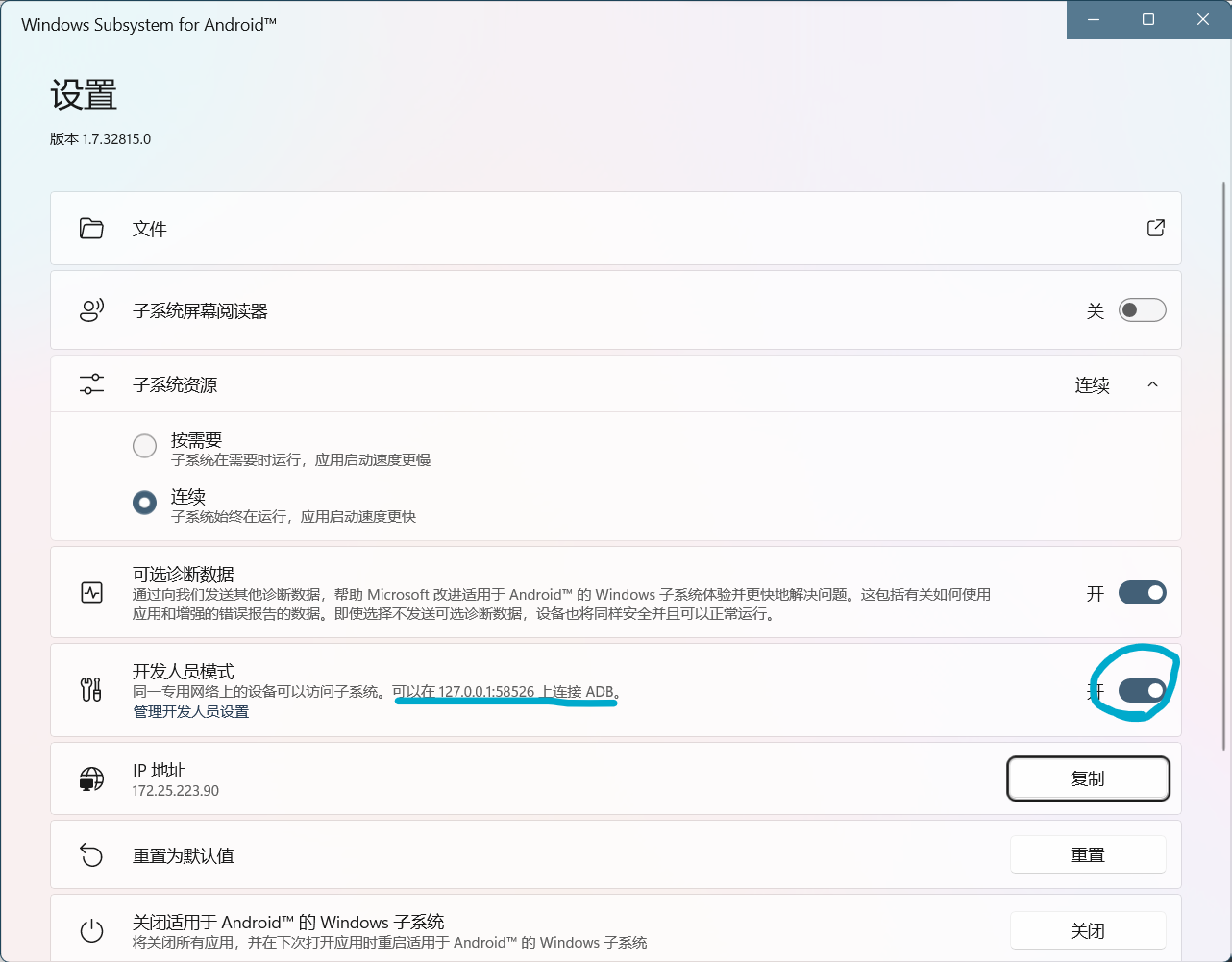Click the reset-to-default arrow icon
Viewport: 1232px width, 962px height.
point(91,854)
